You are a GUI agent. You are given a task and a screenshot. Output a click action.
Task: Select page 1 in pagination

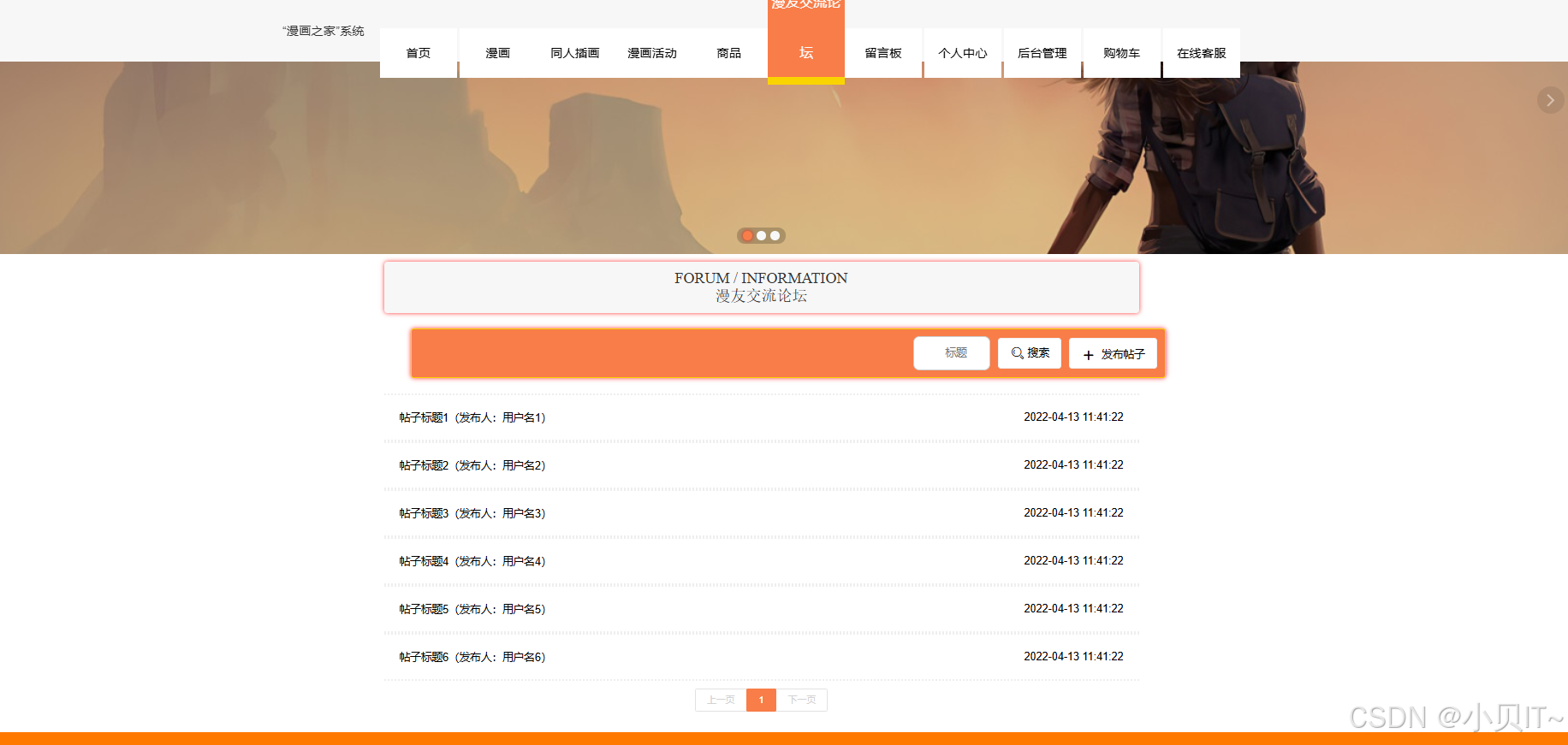pos(761,700)
